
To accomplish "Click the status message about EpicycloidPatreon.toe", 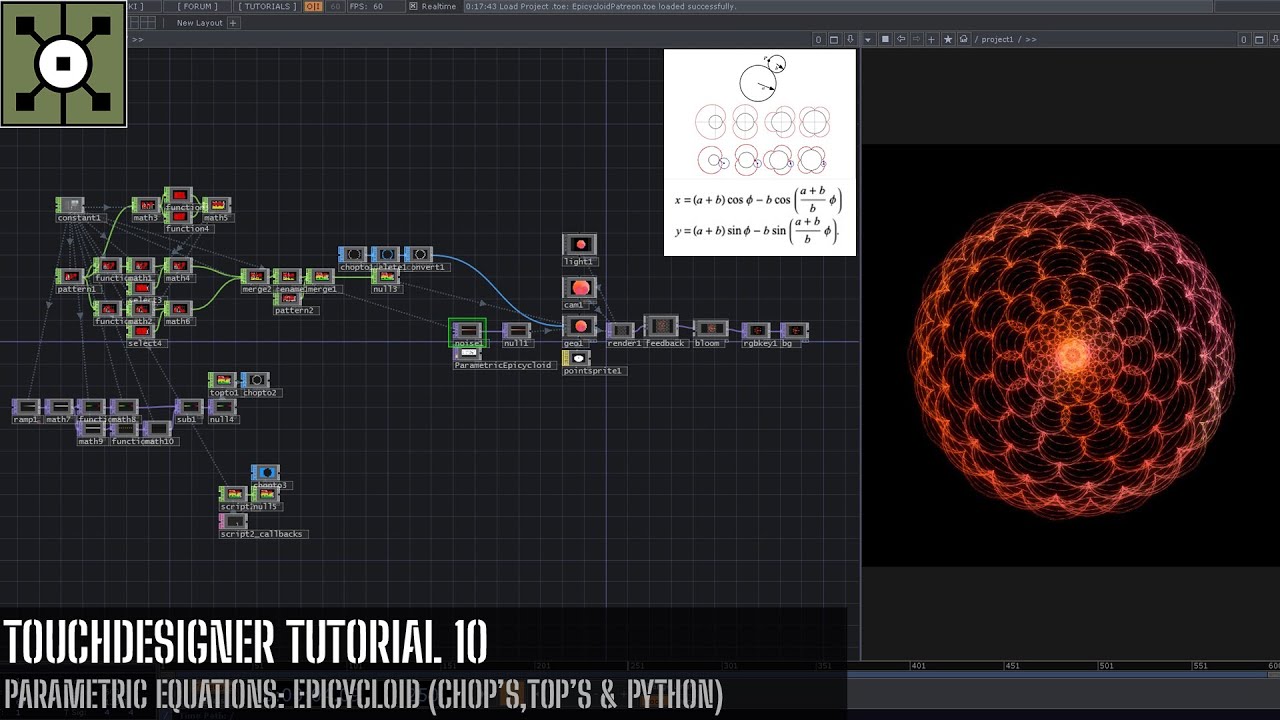I will pos(600,6).
